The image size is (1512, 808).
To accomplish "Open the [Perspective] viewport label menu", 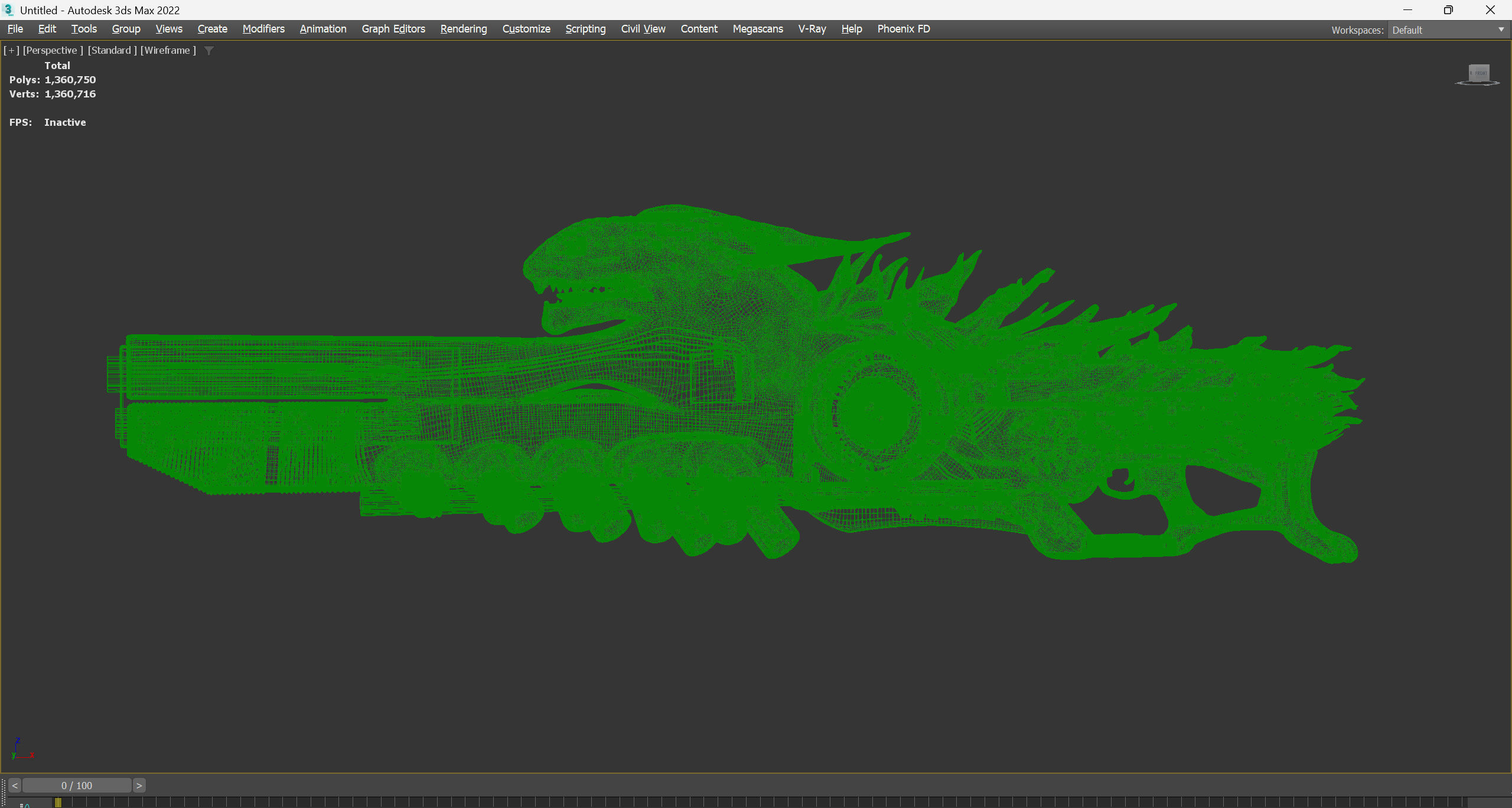I will coord(53,50).
